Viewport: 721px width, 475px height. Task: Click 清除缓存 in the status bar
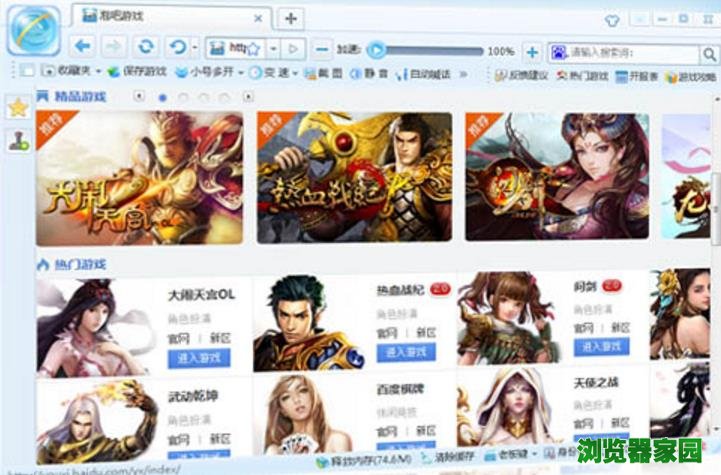pos(448,456)
